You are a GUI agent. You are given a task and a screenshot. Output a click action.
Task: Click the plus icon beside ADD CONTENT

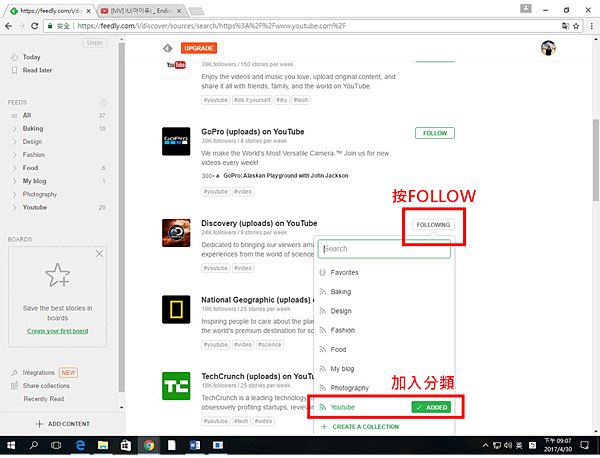coord(39,424)
